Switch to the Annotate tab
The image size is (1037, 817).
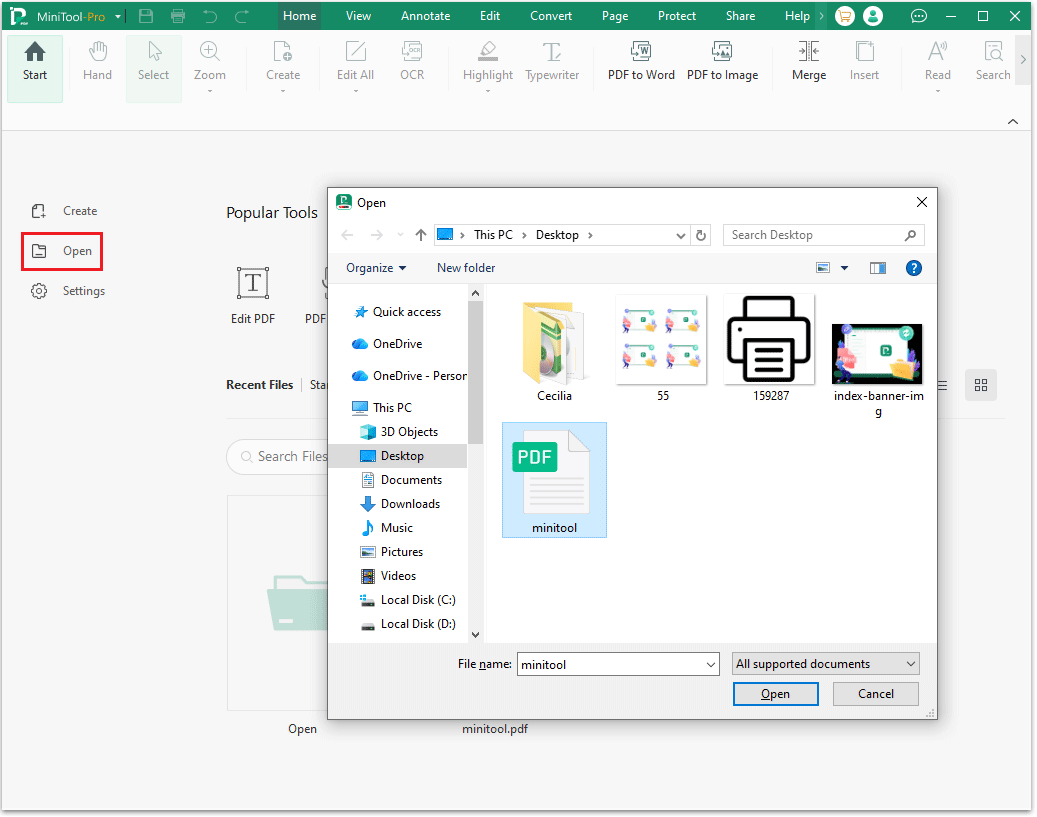pyautogui.click(x=425, y=15)
